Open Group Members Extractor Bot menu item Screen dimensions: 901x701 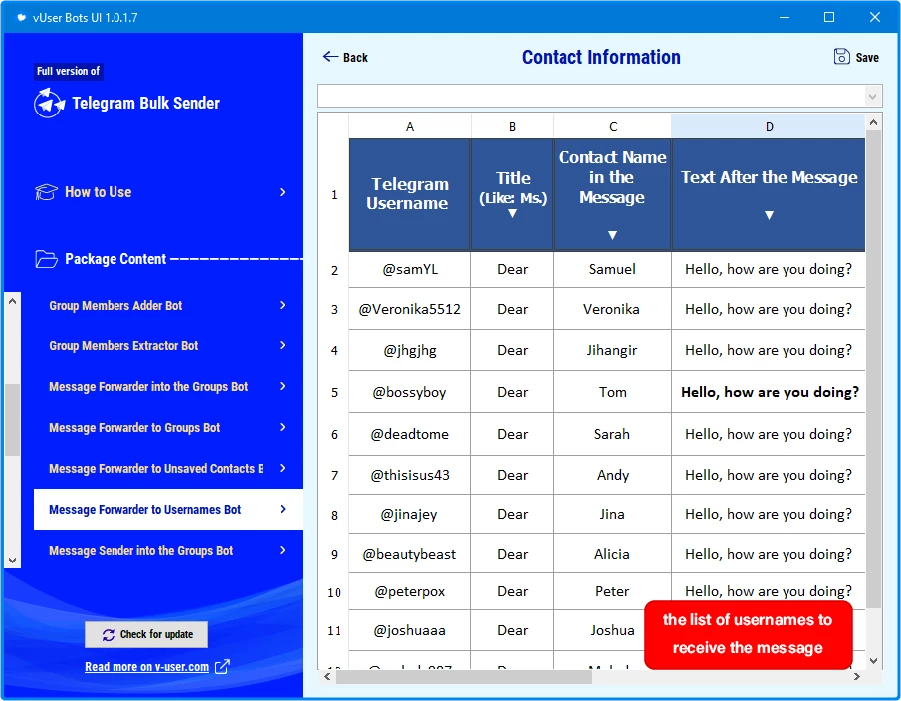click(168, 345)
